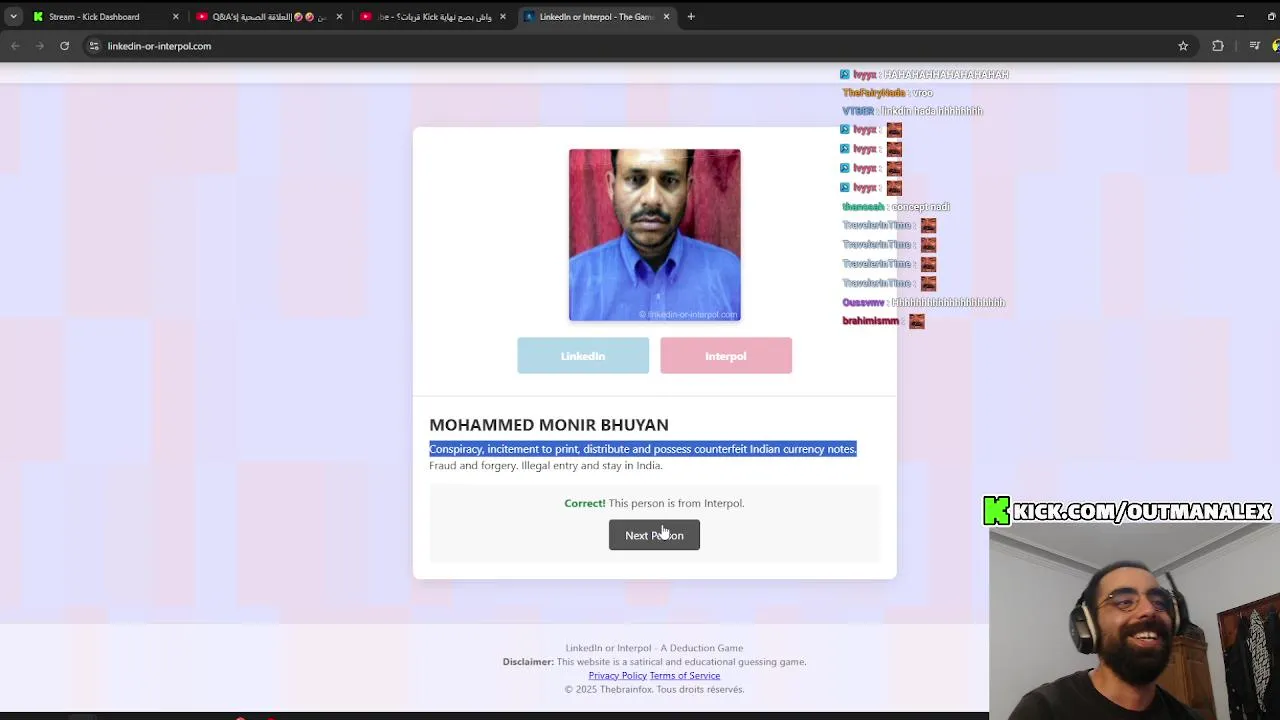Click TheFairyNada's chat message
Viewport: 1280px width, 720px height.
887,93
